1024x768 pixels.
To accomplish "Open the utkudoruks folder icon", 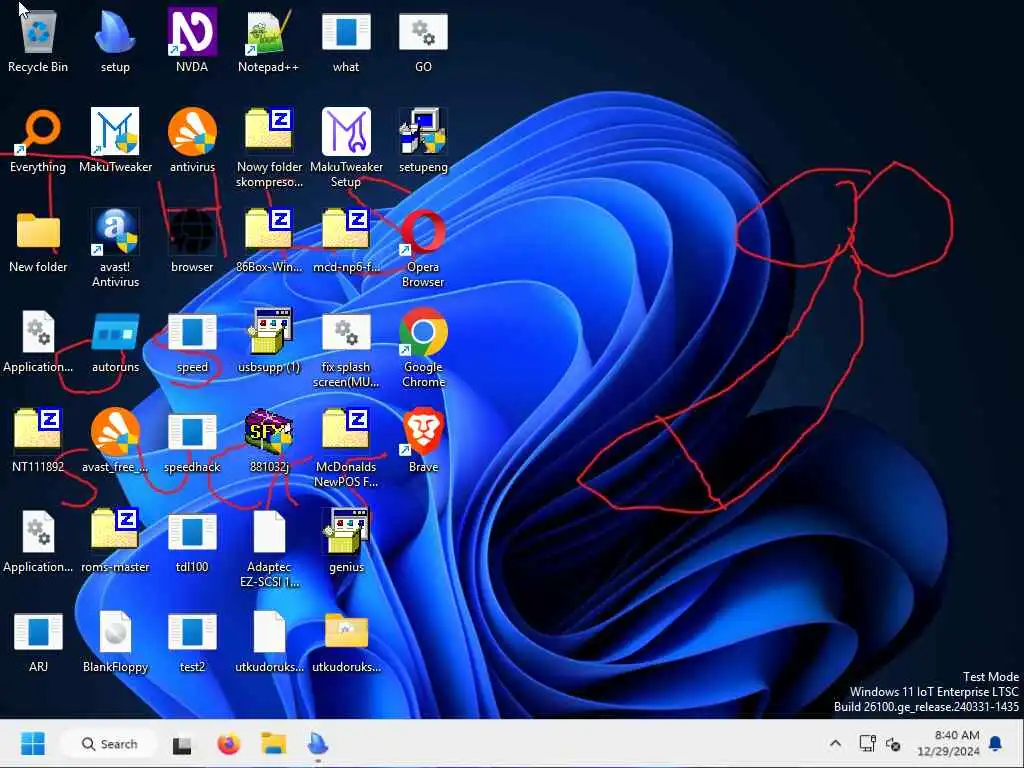I will [346, 641].
